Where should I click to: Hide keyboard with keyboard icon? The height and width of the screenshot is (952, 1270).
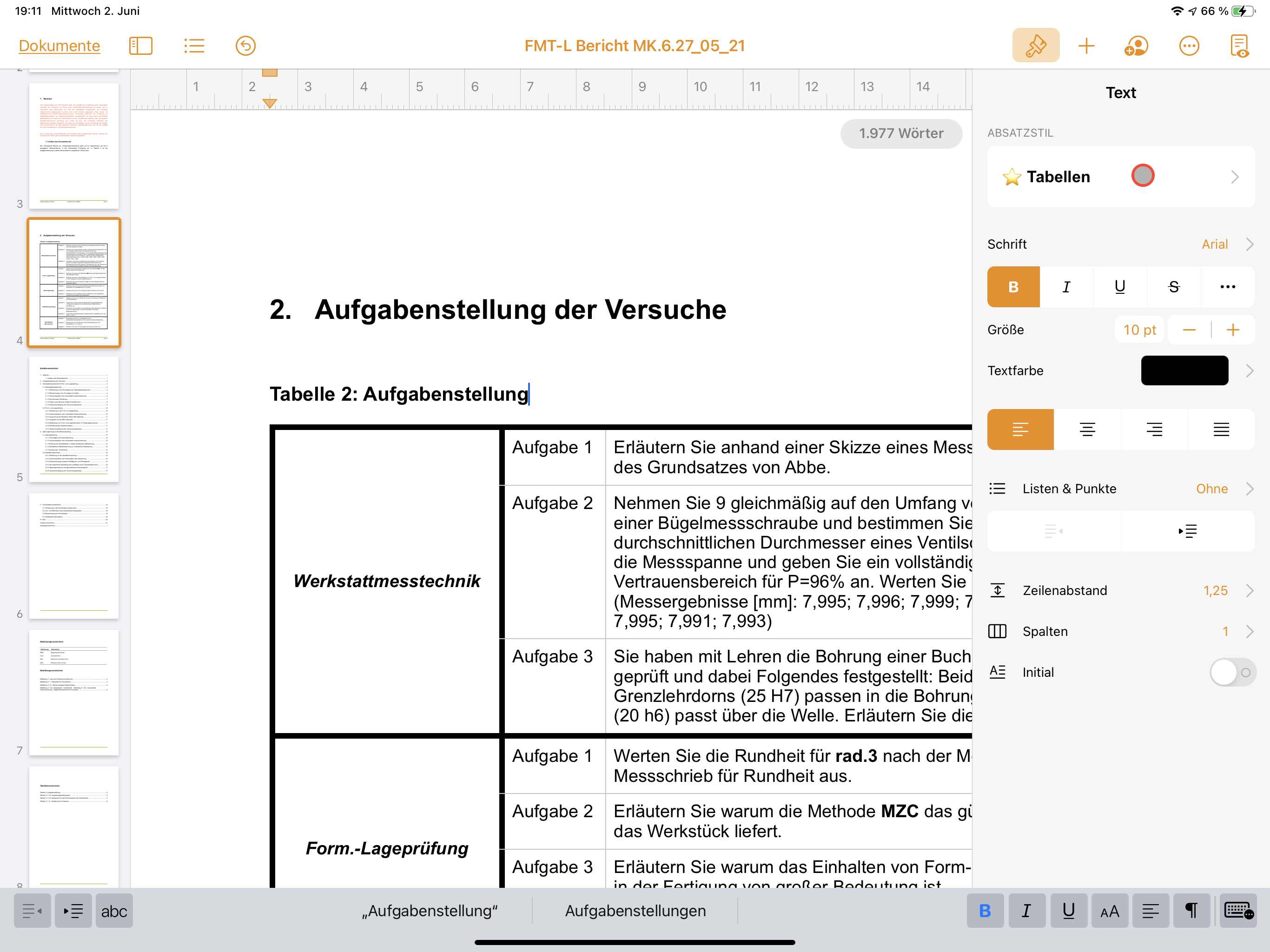click(x=1238, y=911)
